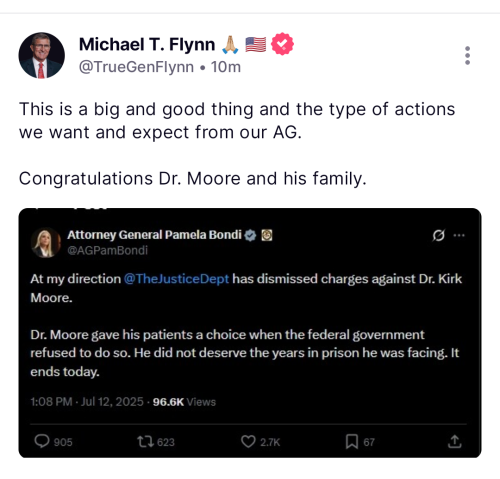Open the embedded tweet's ellipsis menu
Screen dimensions: 500x479
coord(459,235)
